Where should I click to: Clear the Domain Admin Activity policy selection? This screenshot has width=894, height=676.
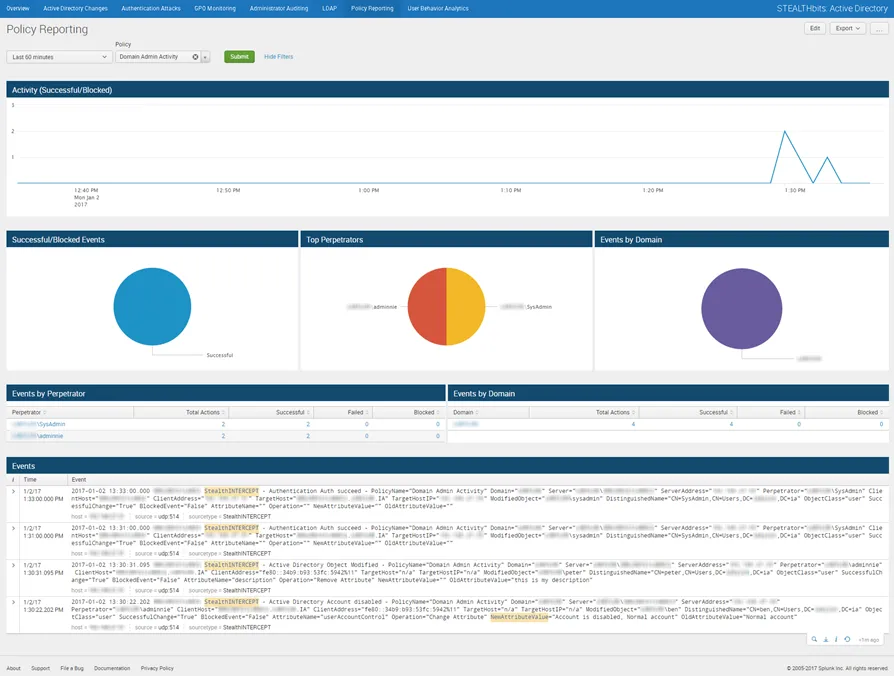195,57
